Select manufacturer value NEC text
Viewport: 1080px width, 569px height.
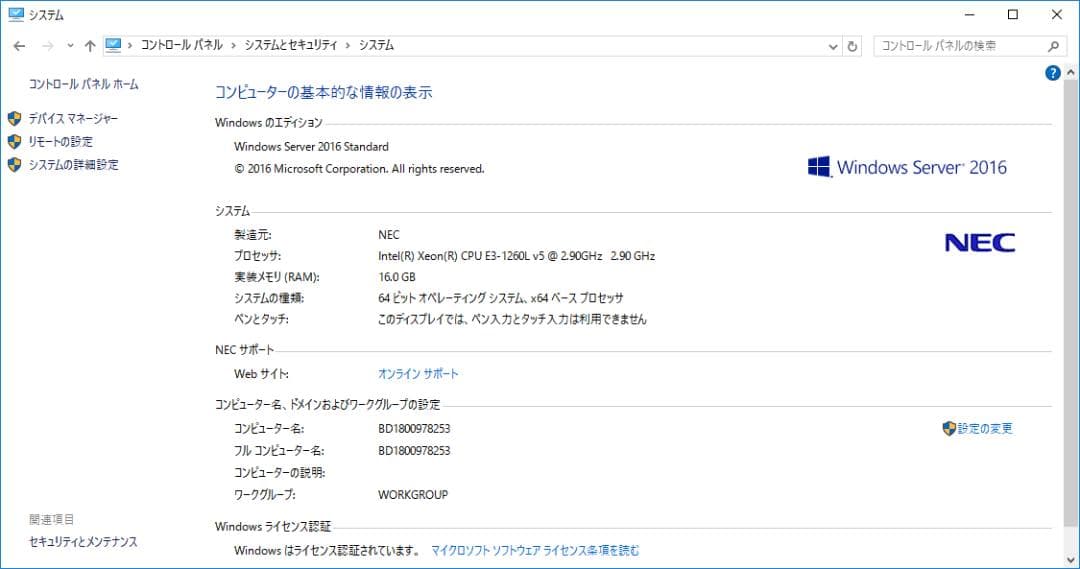[388, 235]
